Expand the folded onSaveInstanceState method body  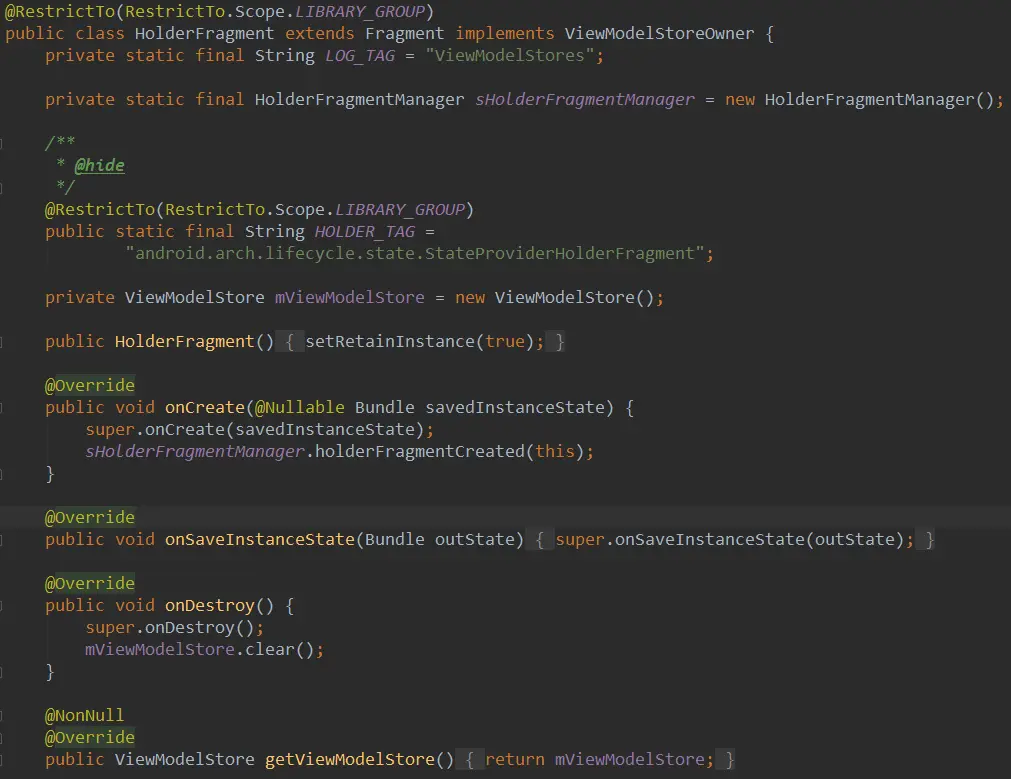(539, 539)
